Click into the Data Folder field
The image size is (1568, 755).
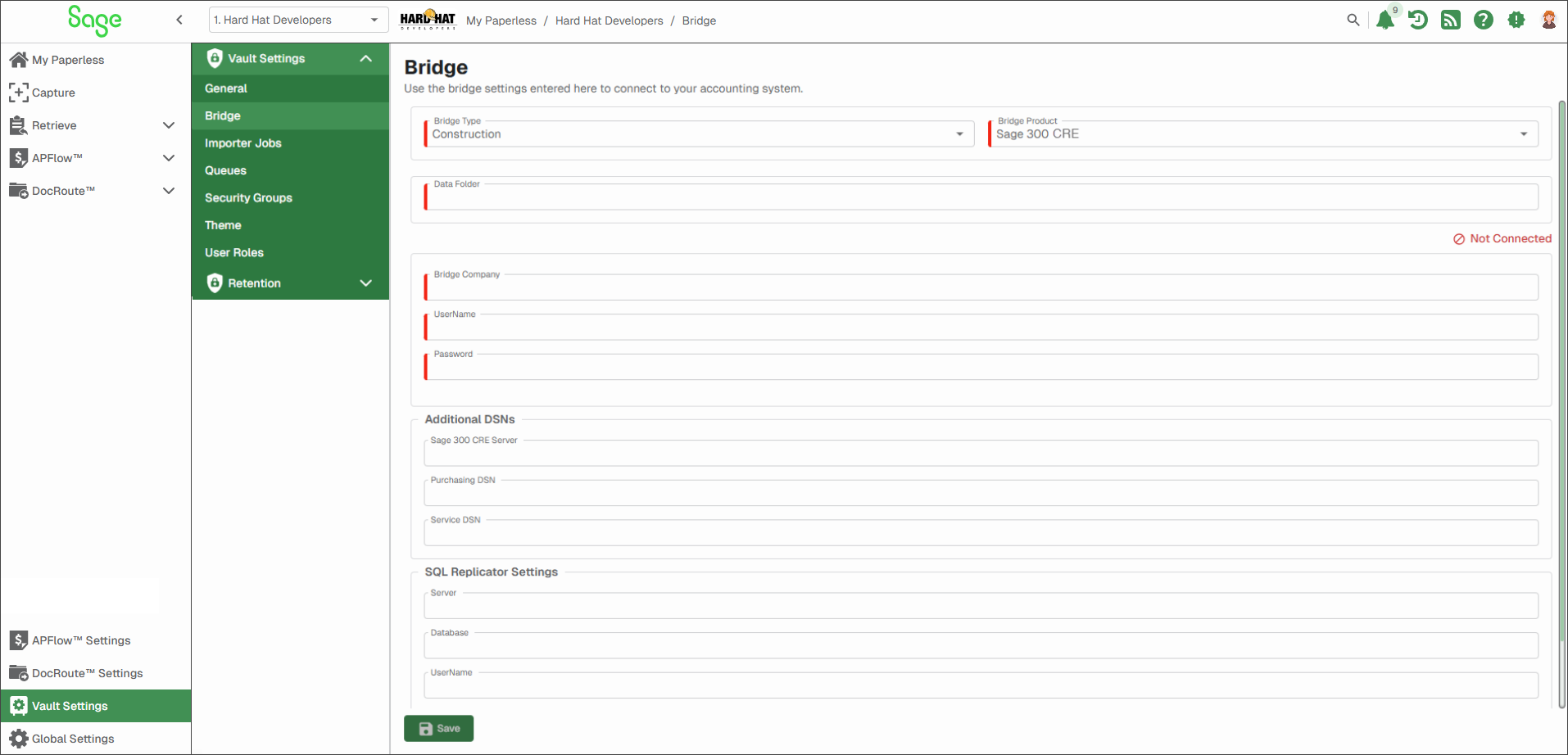click(981, 197)
